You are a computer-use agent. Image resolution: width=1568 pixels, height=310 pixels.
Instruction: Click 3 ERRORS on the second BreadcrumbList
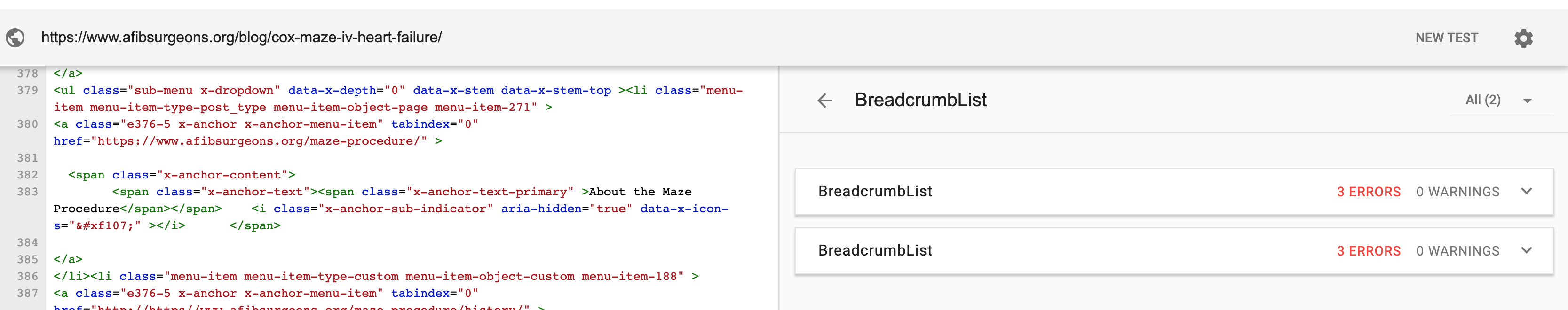[1368, 251]
